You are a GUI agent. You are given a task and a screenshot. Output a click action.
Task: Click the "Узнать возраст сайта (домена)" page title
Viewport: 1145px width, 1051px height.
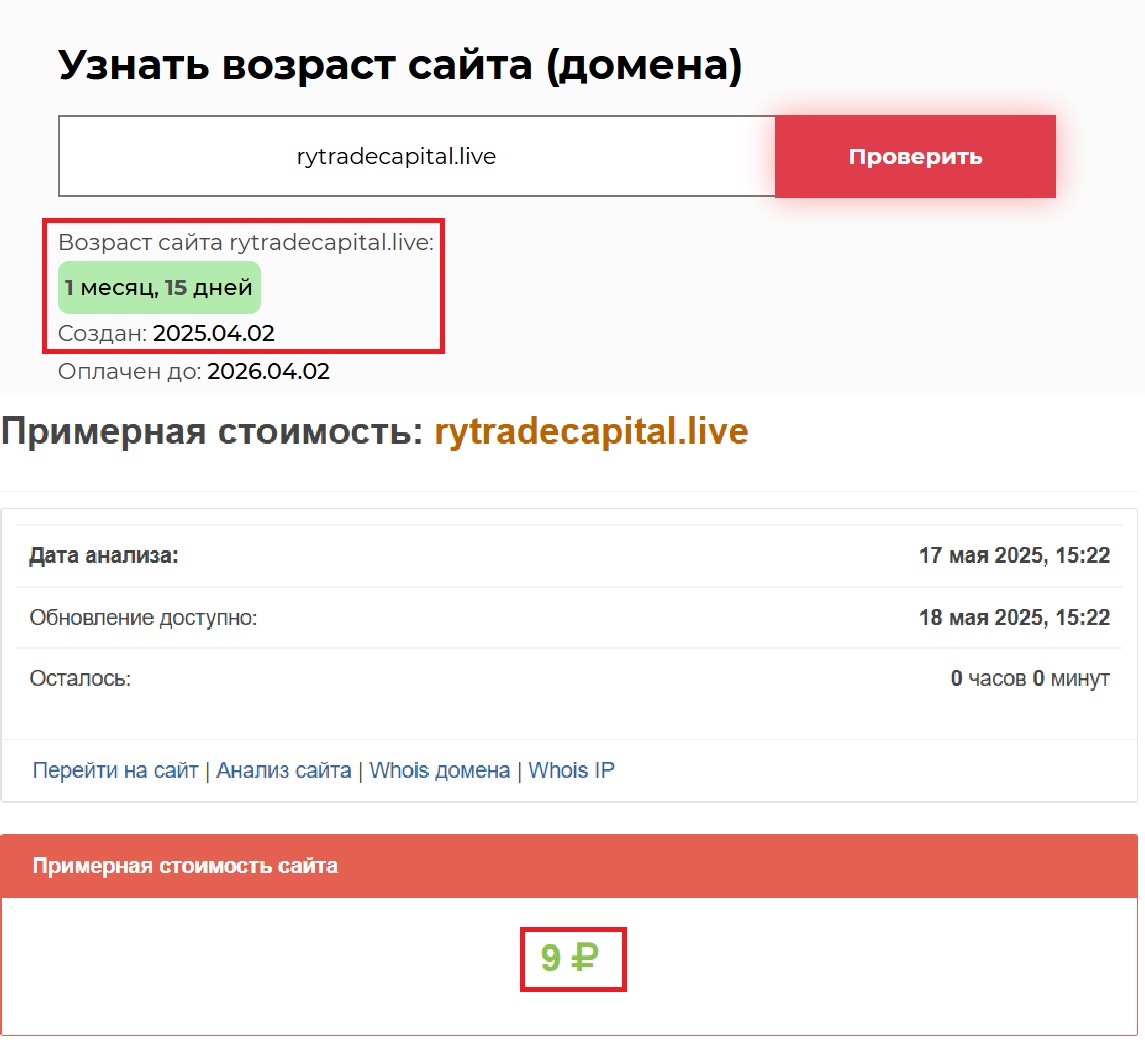(x=400, y=66)
